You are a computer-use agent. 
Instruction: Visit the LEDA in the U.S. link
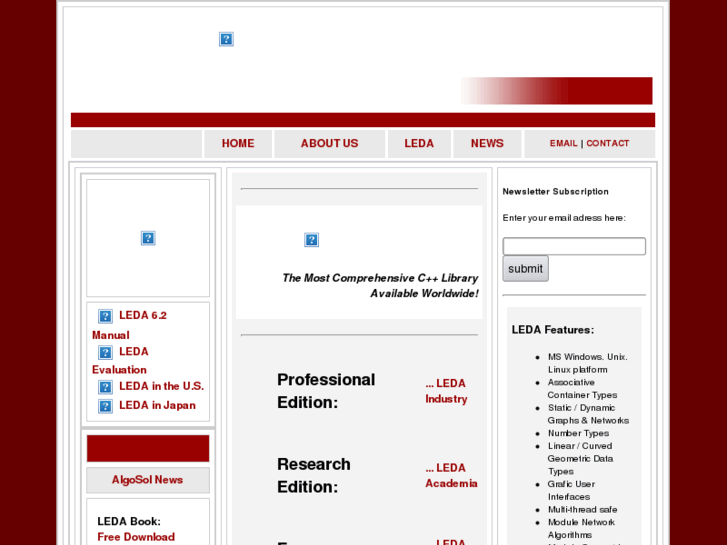tap(161, 386)
